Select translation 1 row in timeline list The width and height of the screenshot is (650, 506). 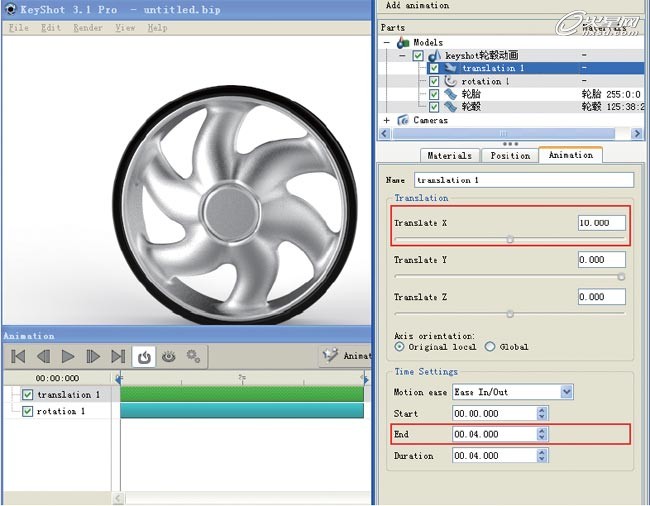pos(57,395)
